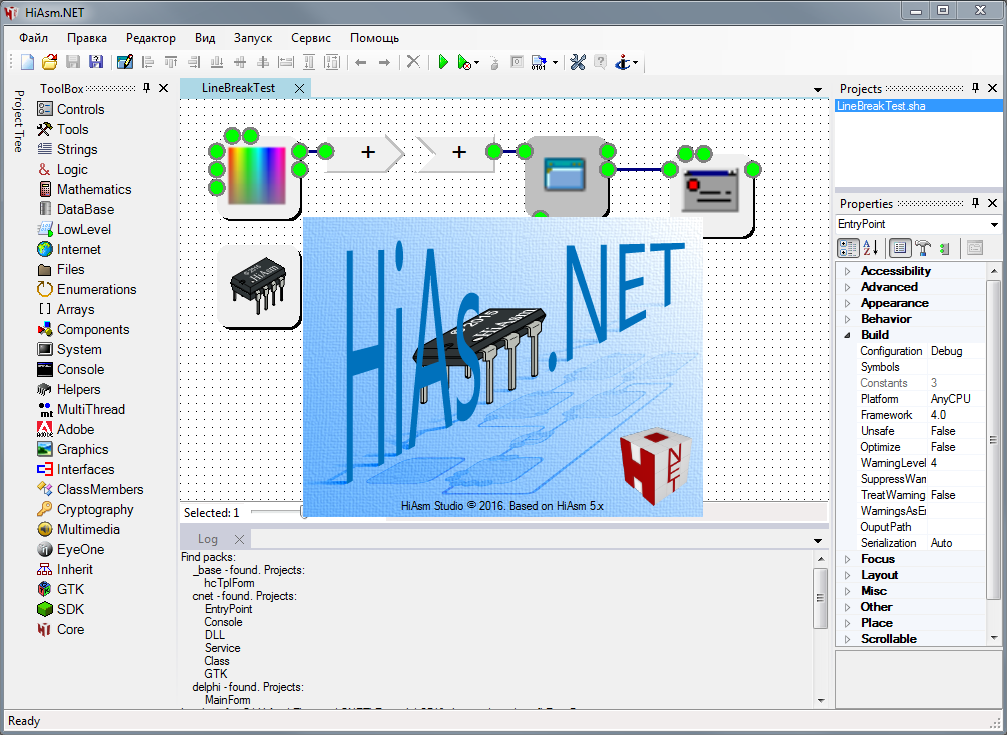Image resolution: width=1007 pixels, height=735 pixels.
Task: Open the Запуск menu
Action: (x=252, y=38)
